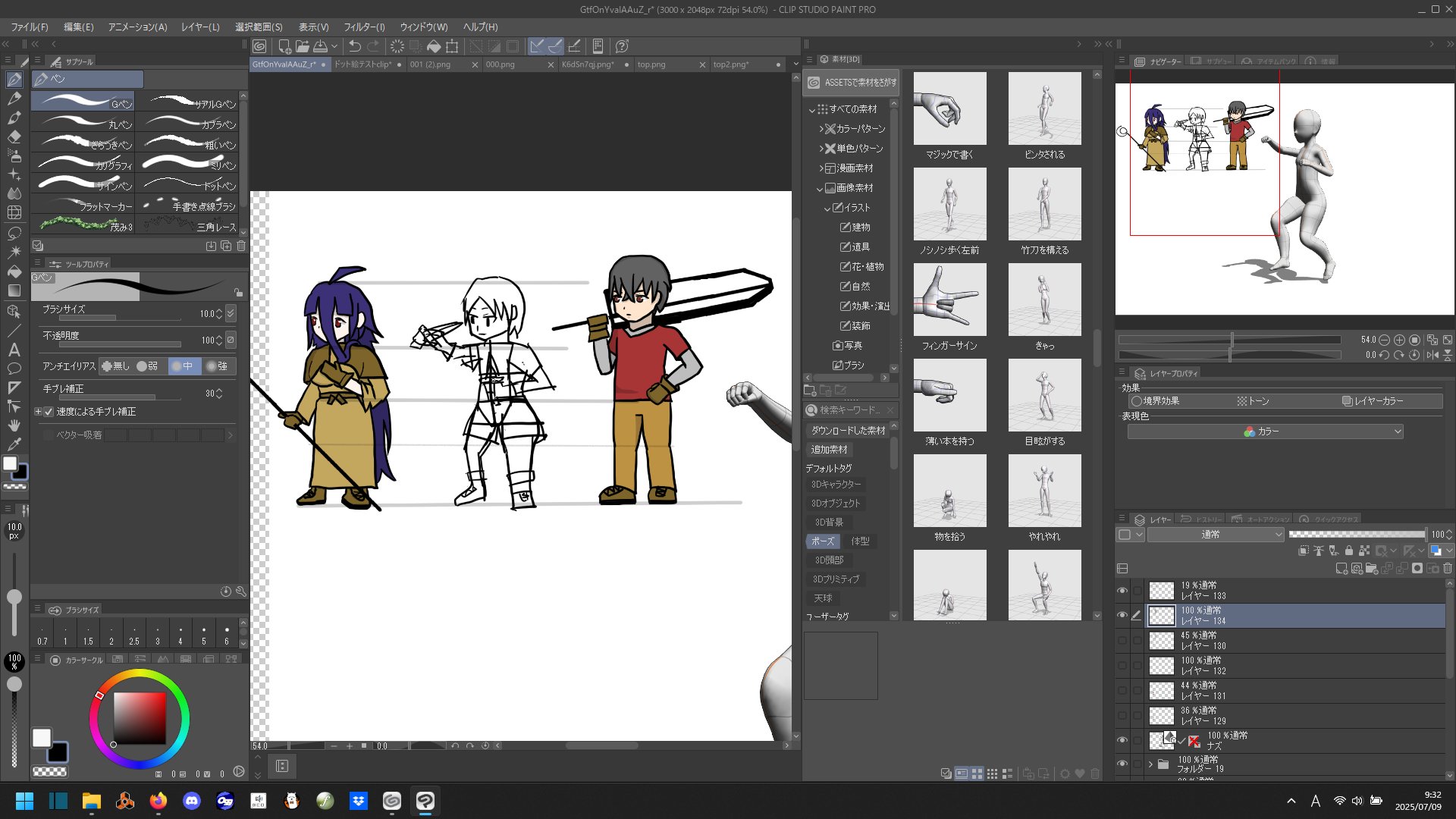Open Save dropdown arrow in command bar

coord(334,46)
